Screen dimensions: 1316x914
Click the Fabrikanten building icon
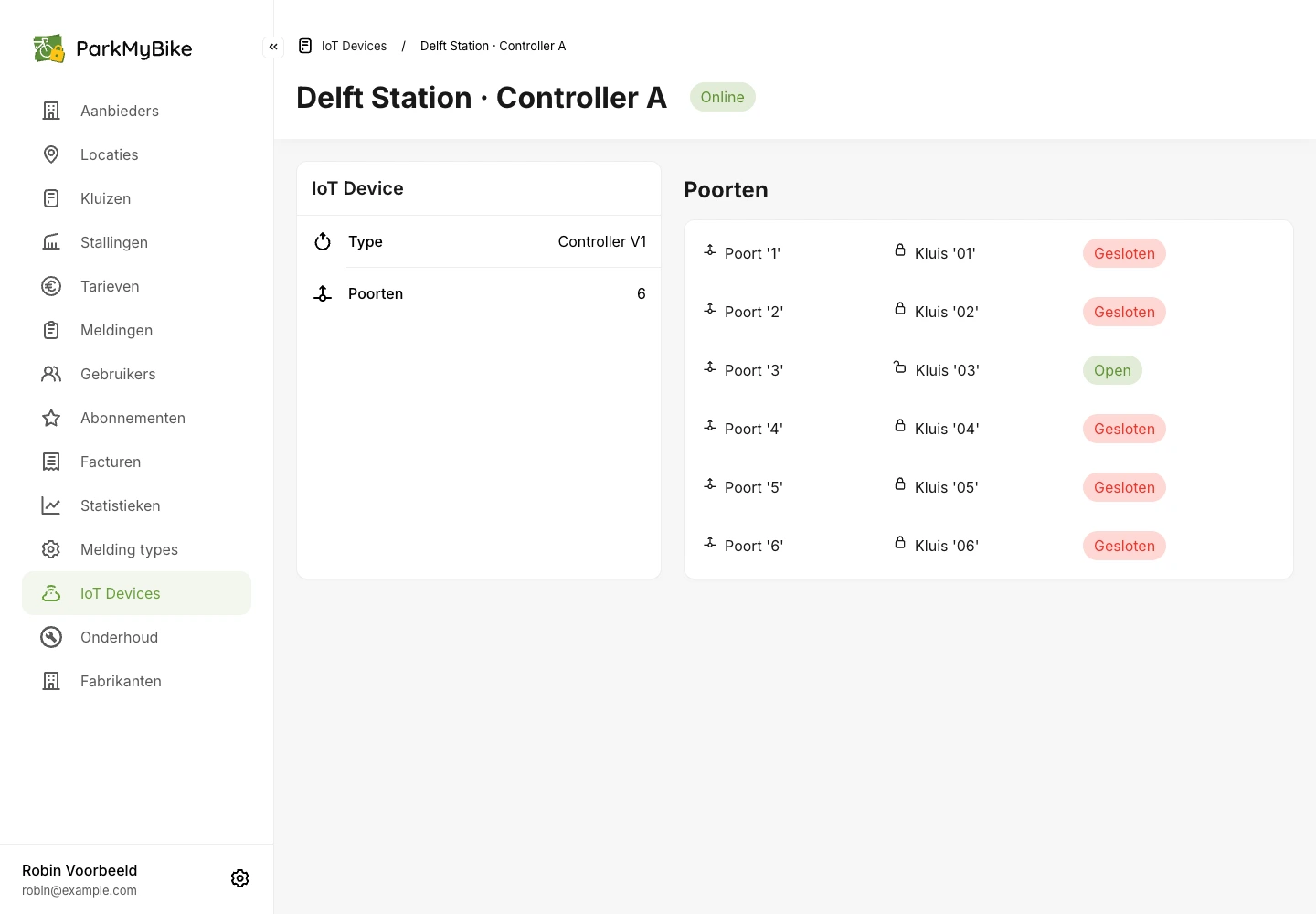pos(51,681)
